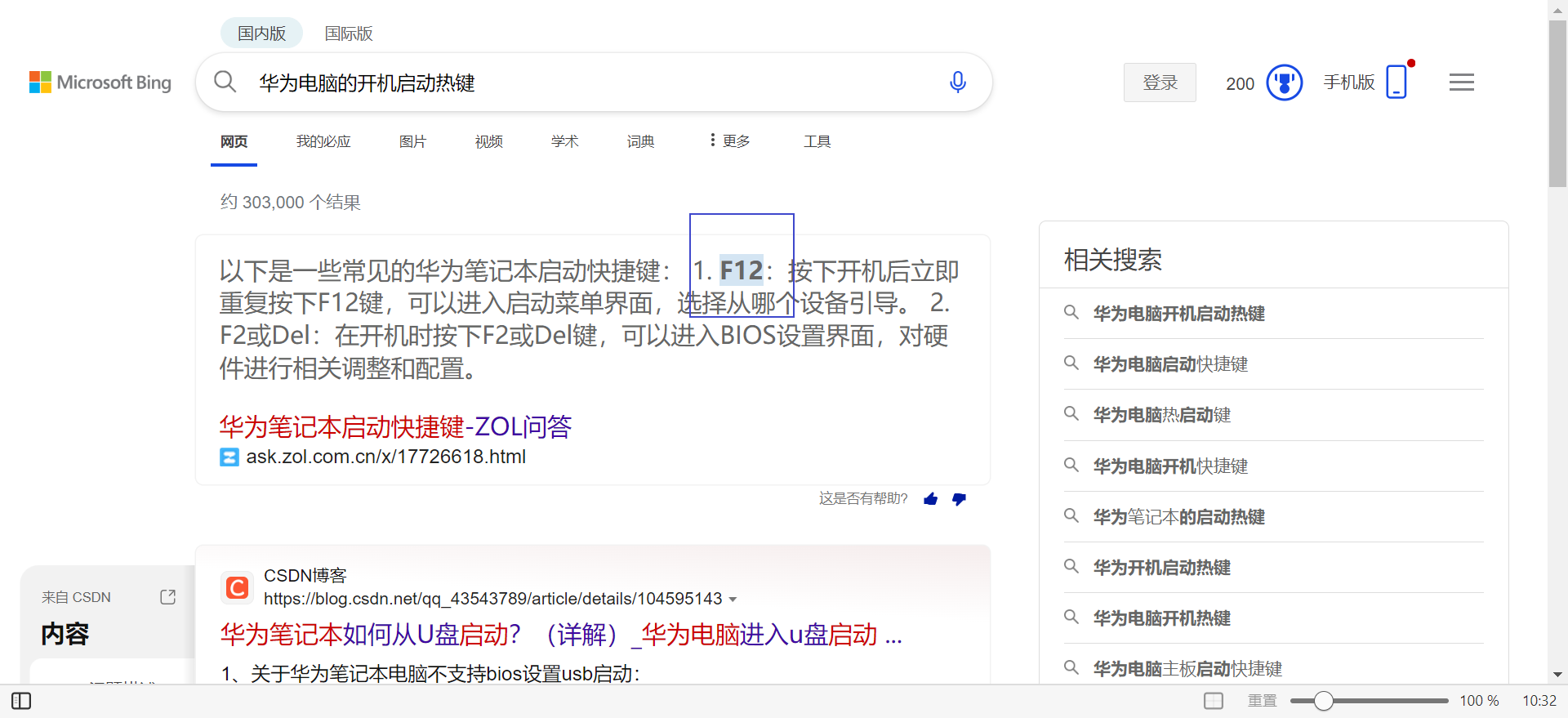The height and width of the screenshot is (718, 1568).
Task: Click search icon beside 华为电脑开机启动热键
Action: (x=1071, y=312)
